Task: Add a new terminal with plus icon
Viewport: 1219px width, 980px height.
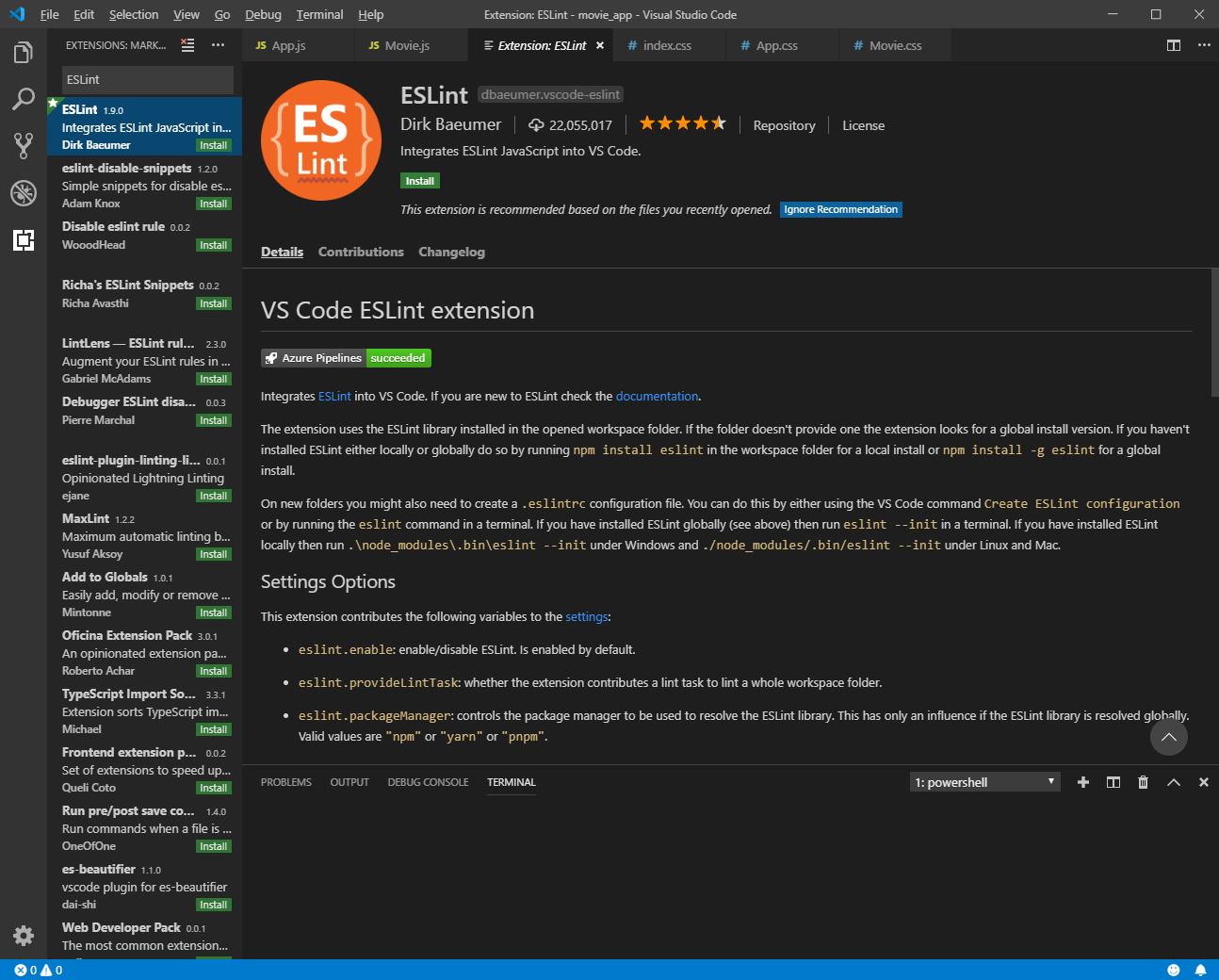Action: point(1083,782)
